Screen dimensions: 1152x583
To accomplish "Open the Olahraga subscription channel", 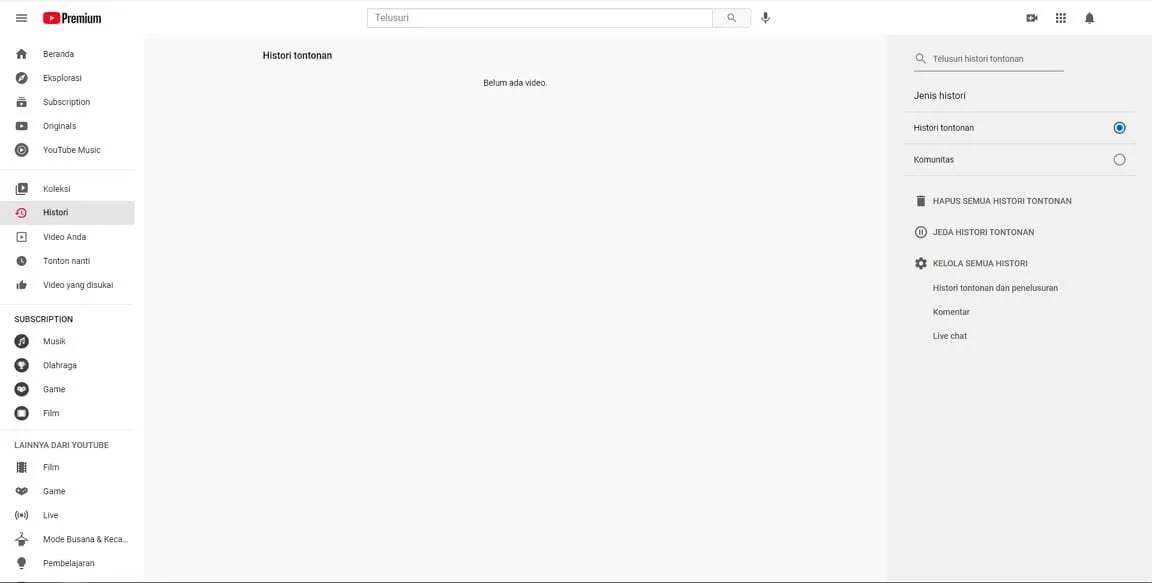I will (x=67, y=365).
